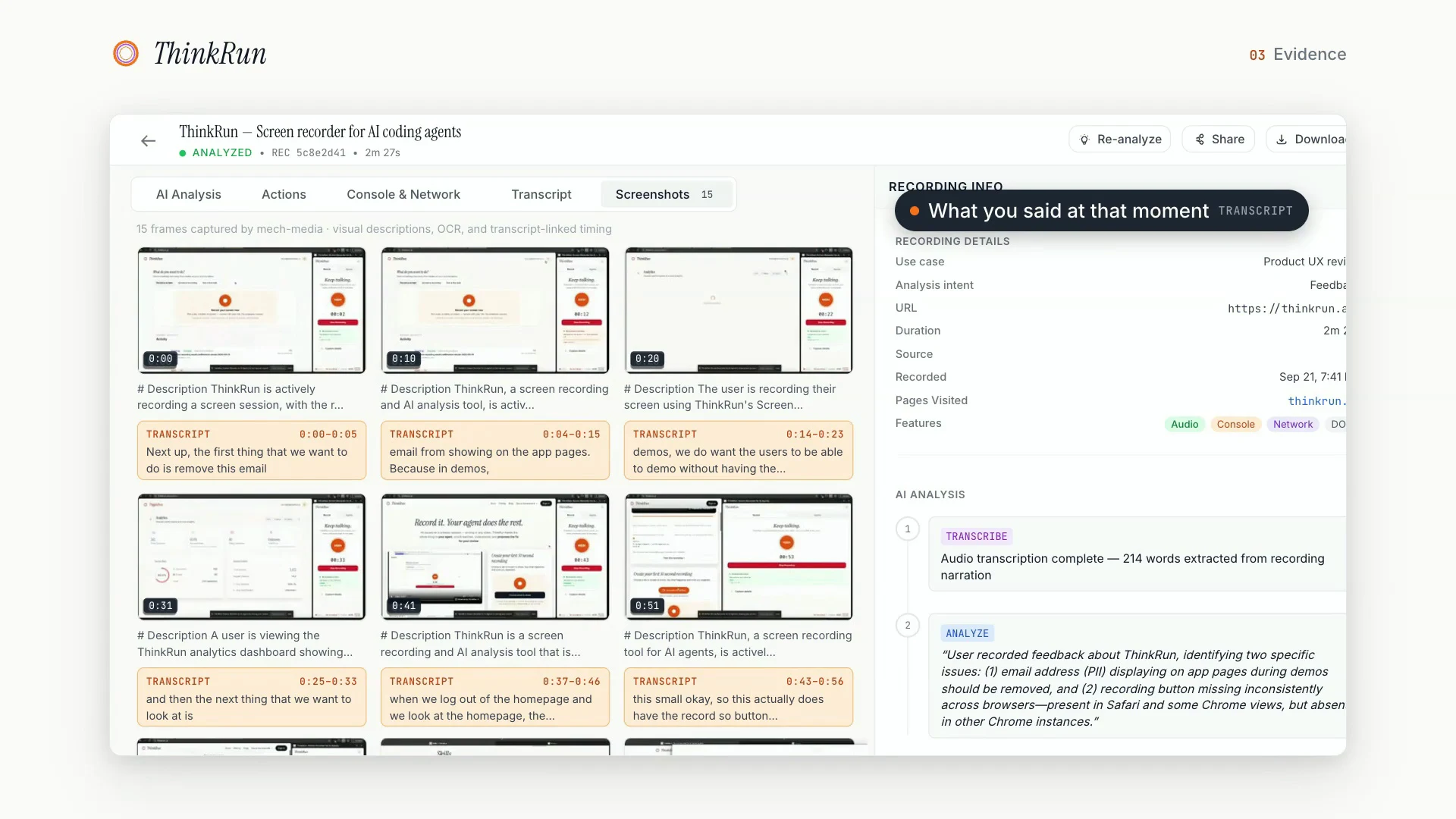1456x819 pixels.
Task: Open the screenshot thumbnail at 0:20
Action: click(x=739, y=310)
